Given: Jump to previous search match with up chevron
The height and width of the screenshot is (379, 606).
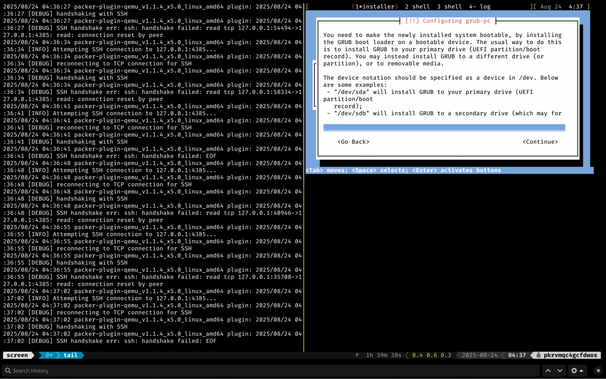Looking at the screenshot, I should pos(548,371).
